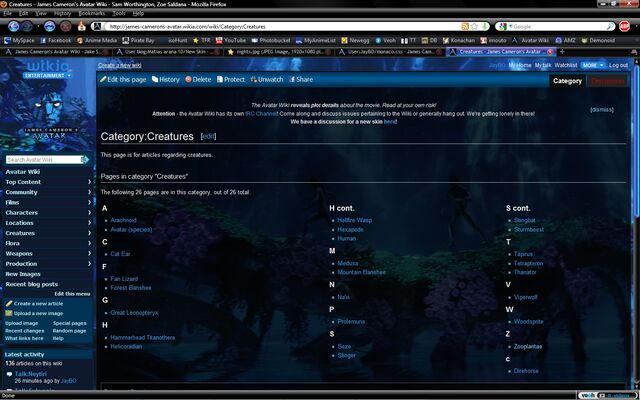Expand the Locations sidebar menu
This screenshot has height=400, width=640.
pyautogui.click(x=48, y=223)
